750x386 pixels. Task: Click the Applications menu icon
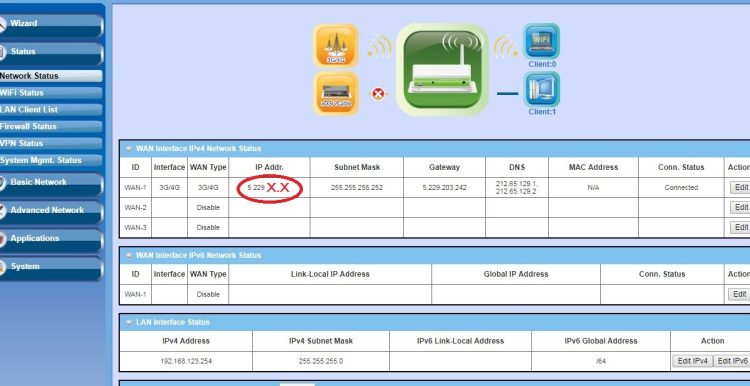2,240
